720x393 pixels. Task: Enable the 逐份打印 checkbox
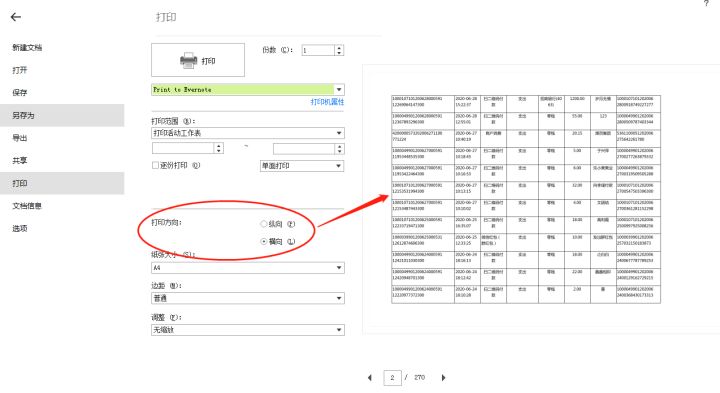(x=155, y=165)
